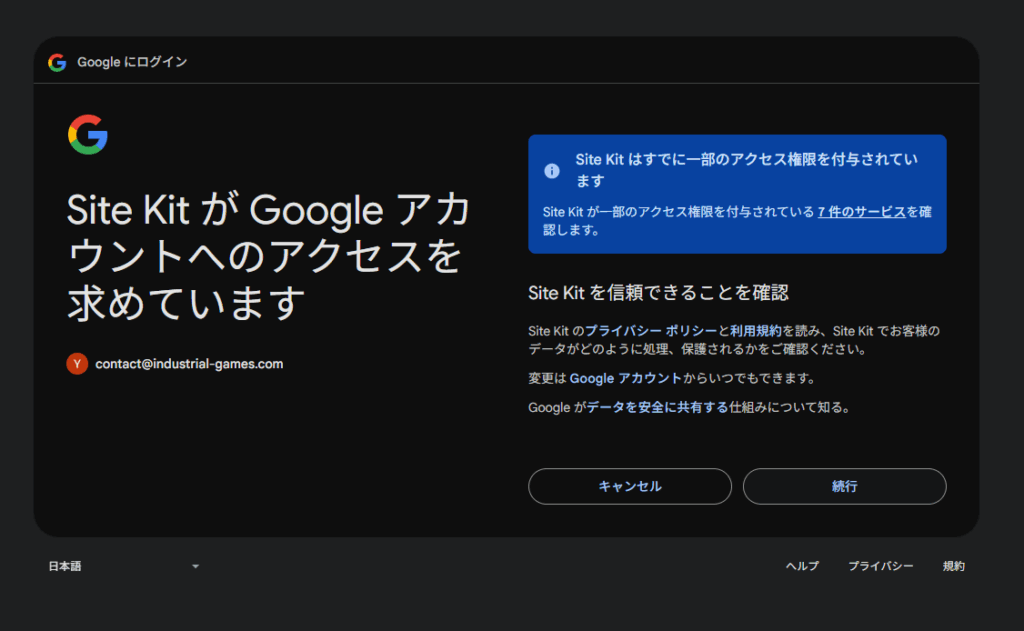This screenshot has height=631, width=1024.
Task: Click the small Google logo in the header
Action: 57,62
